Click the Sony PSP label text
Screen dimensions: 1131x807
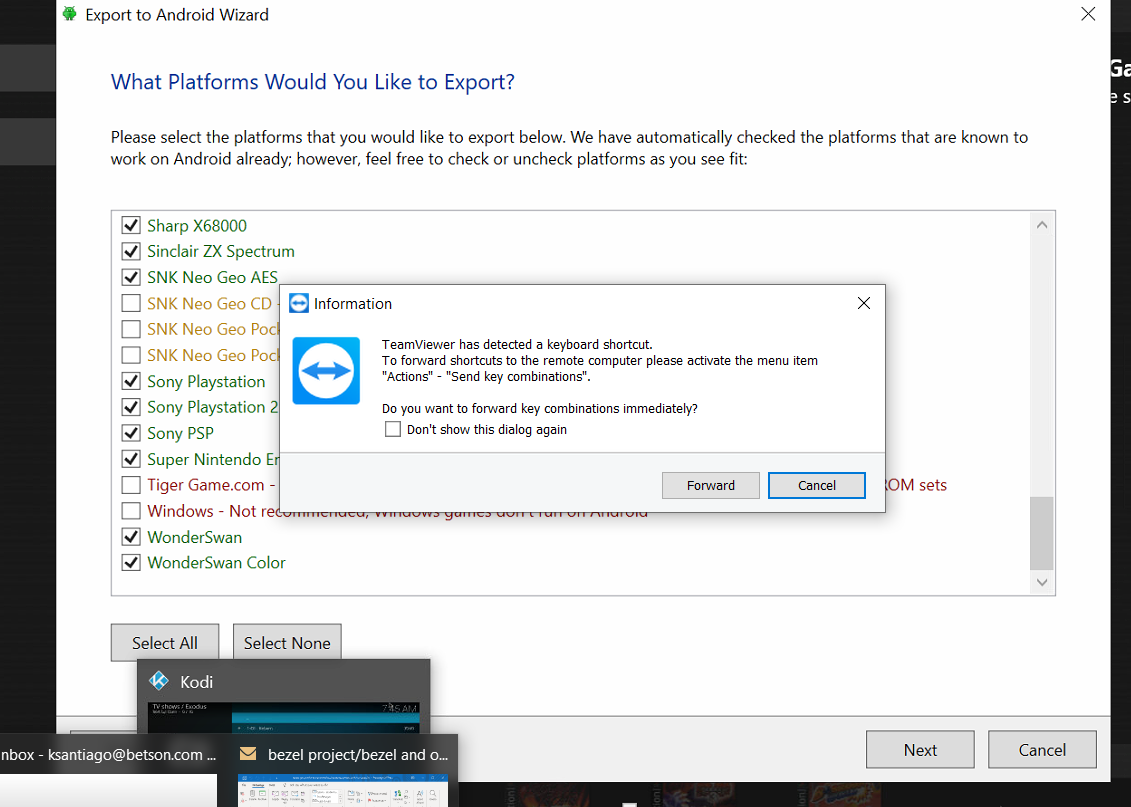[180, 433]
